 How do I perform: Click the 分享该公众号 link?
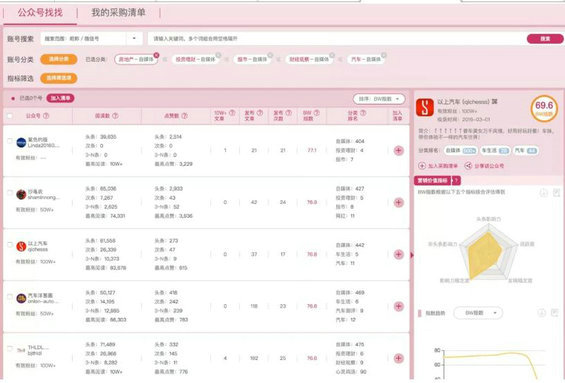click(x=489, y=166)
